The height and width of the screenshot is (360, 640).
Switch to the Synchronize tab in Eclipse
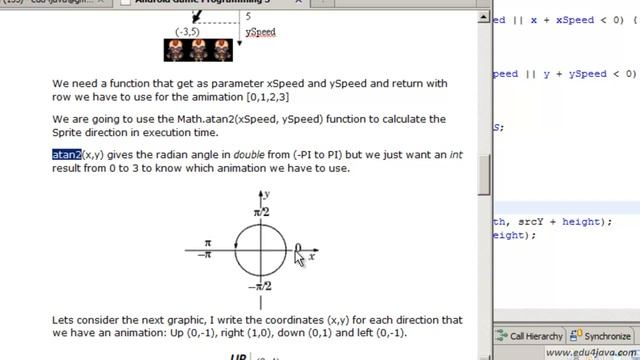[601, 336]
